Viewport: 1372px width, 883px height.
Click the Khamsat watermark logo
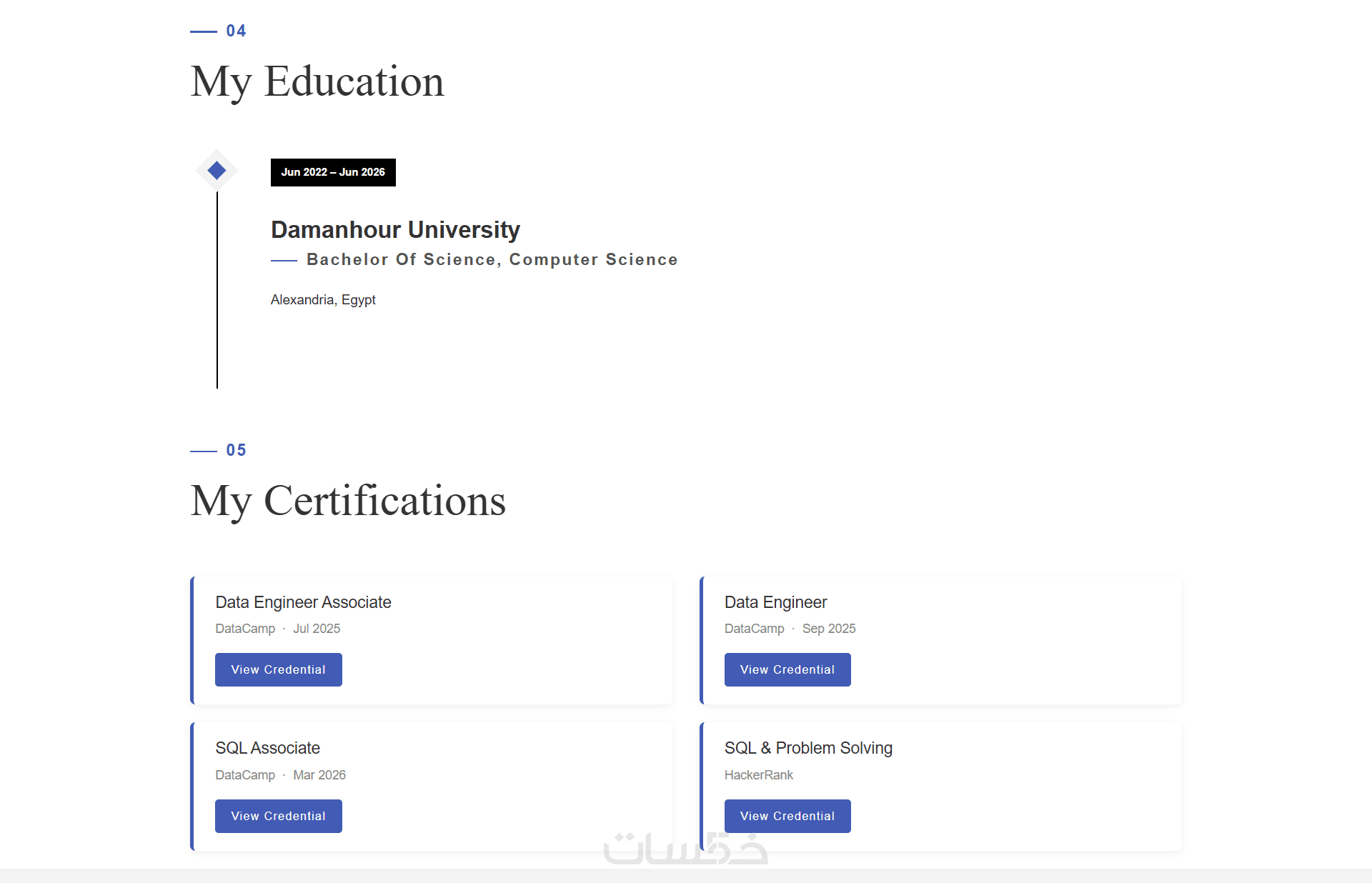pyautogui.click(x=685, y=848)
